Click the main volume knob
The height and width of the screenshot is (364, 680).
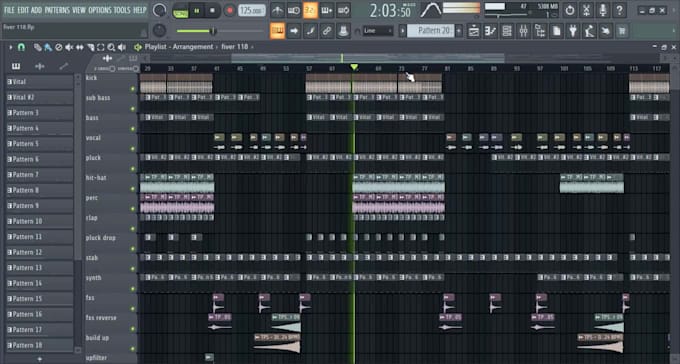point(160,10)
